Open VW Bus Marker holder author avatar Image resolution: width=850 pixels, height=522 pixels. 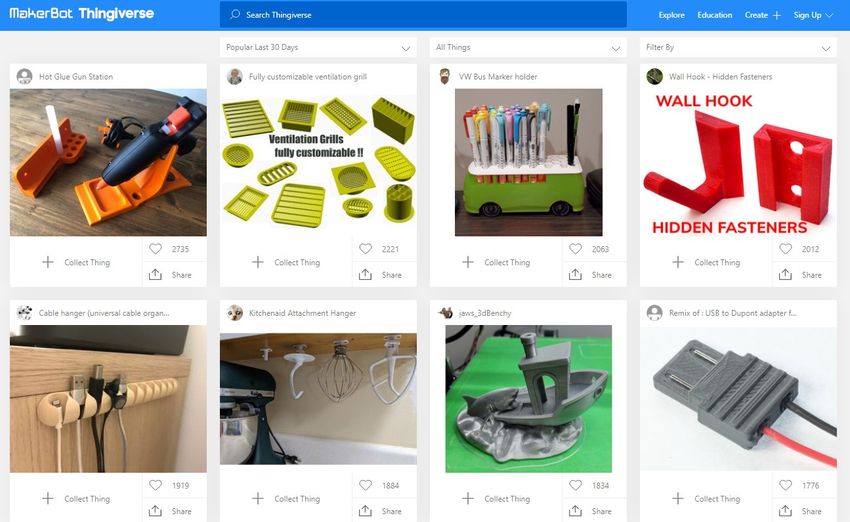[x=445, y=76]
